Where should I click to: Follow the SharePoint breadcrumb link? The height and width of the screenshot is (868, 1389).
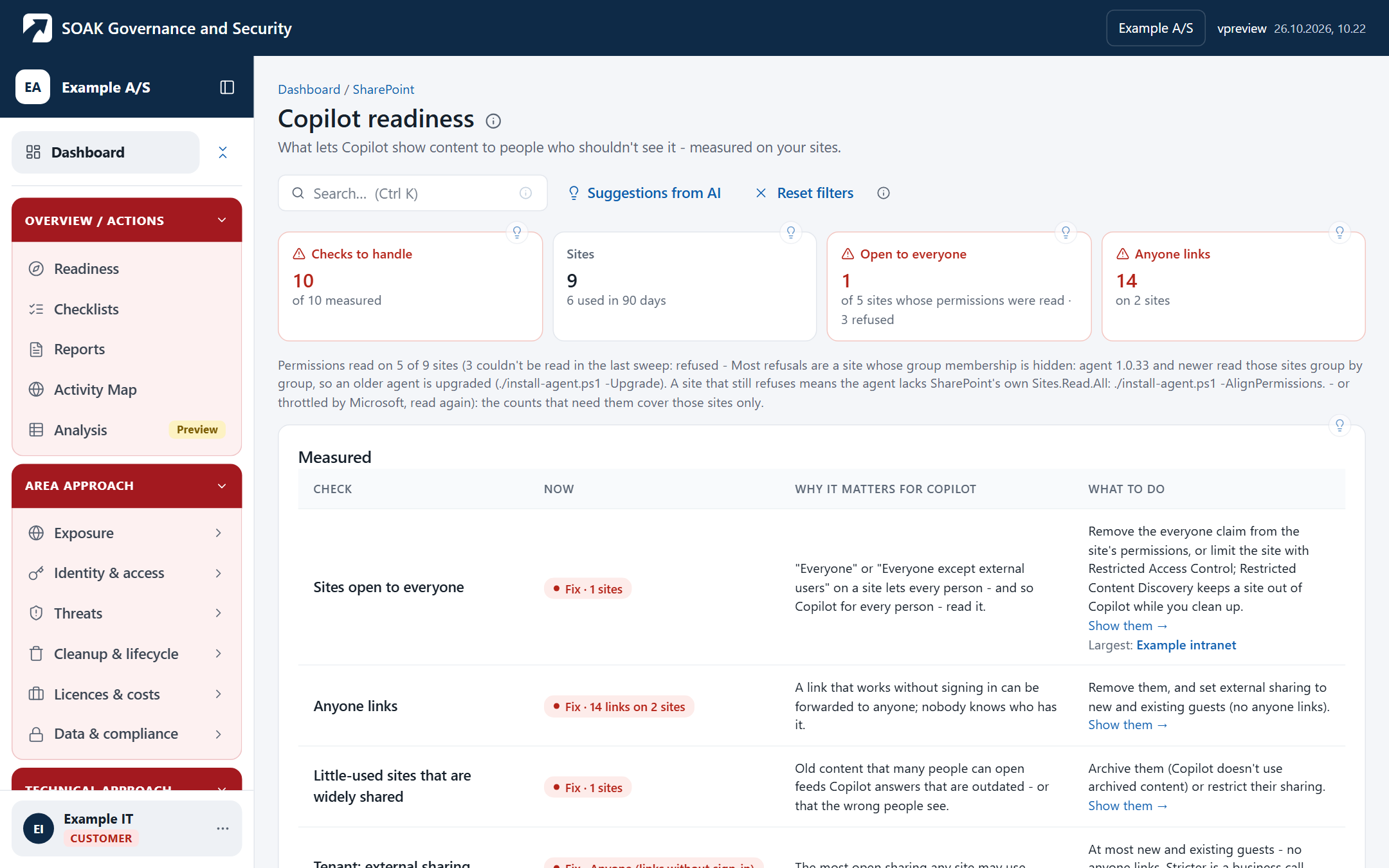coord(383,89)
